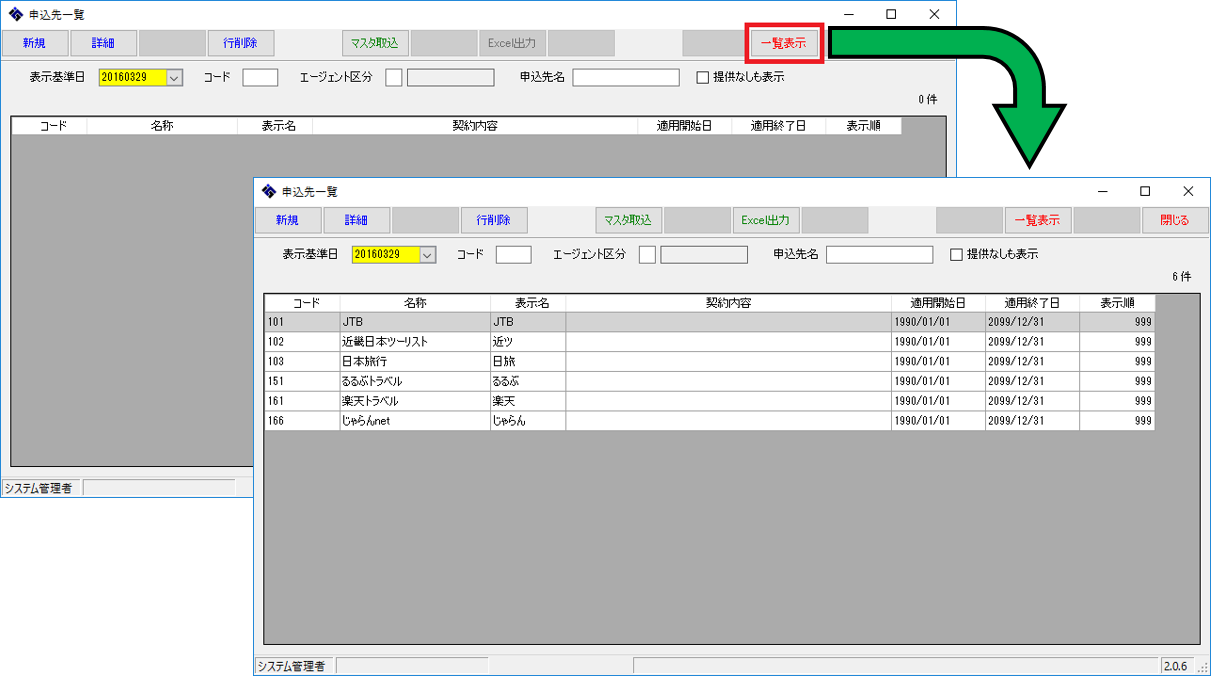Click 表示順 column header in the front window
The height and width of the screenshot is (676, 1211).
1117,303
